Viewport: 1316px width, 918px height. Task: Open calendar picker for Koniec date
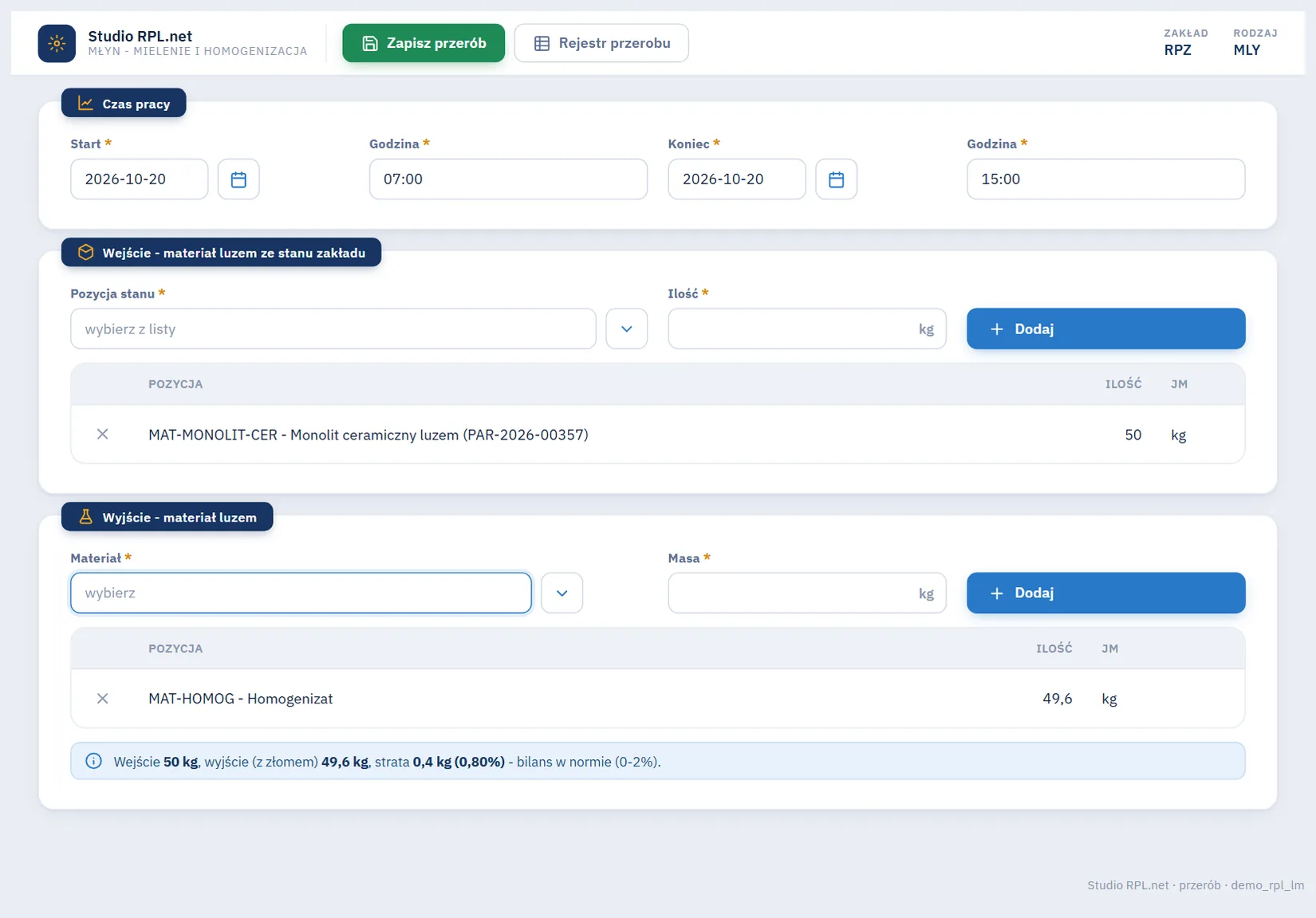836,179
